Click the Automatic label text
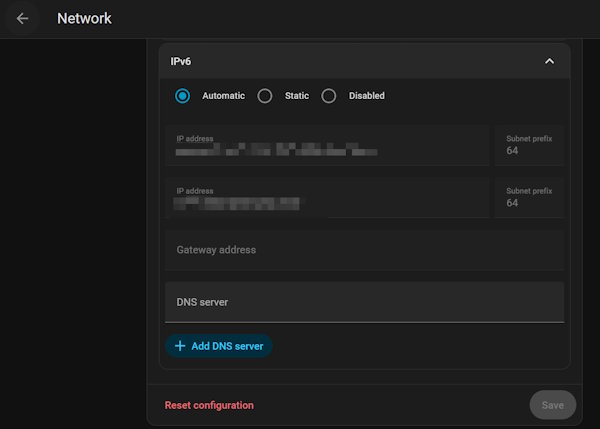Image resolution: width=600 pixels, height=429 pixels. pyautogui.click(x=223, y=96)
